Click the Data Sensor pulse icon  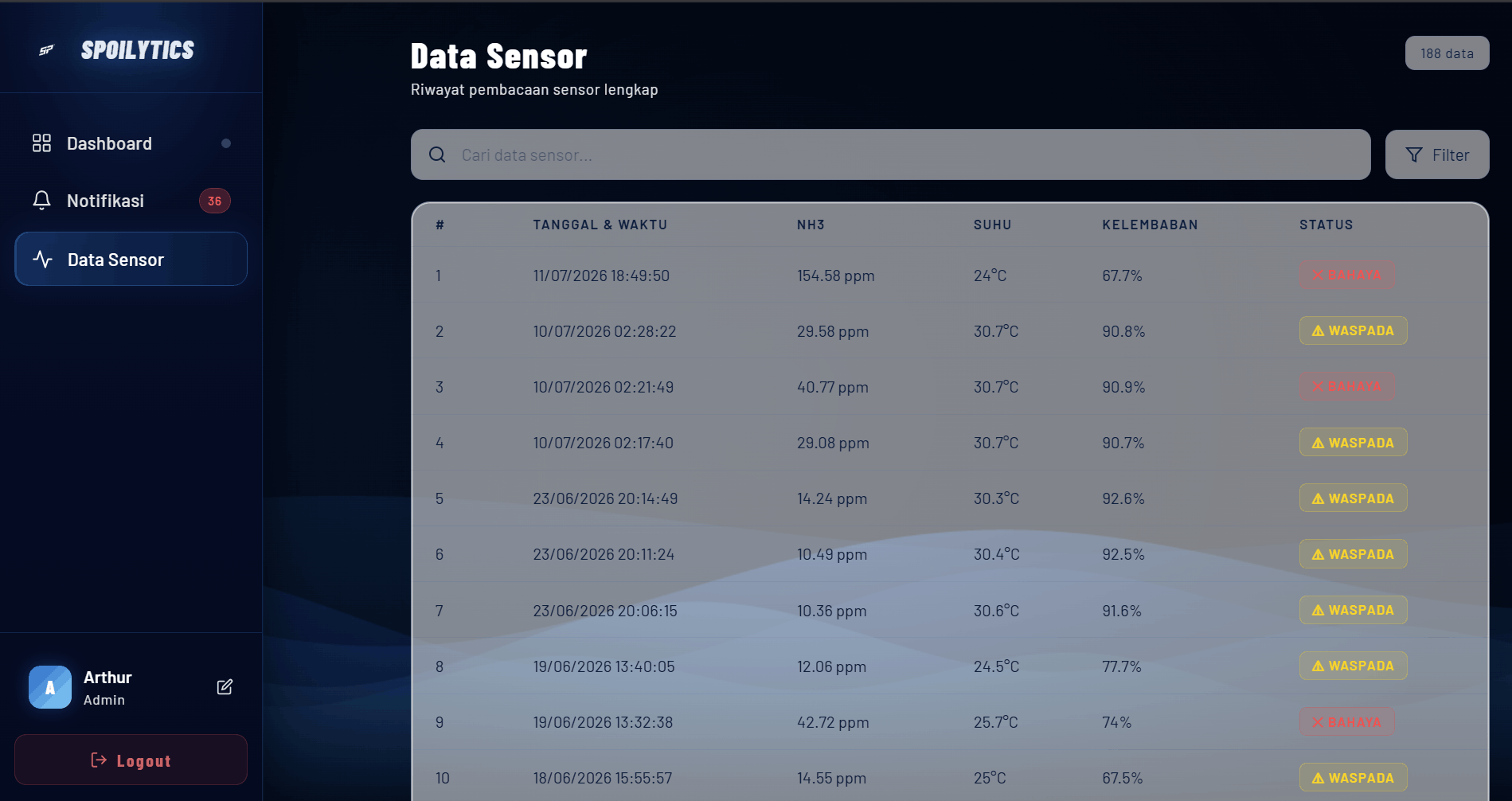click(x=42, y=260)
